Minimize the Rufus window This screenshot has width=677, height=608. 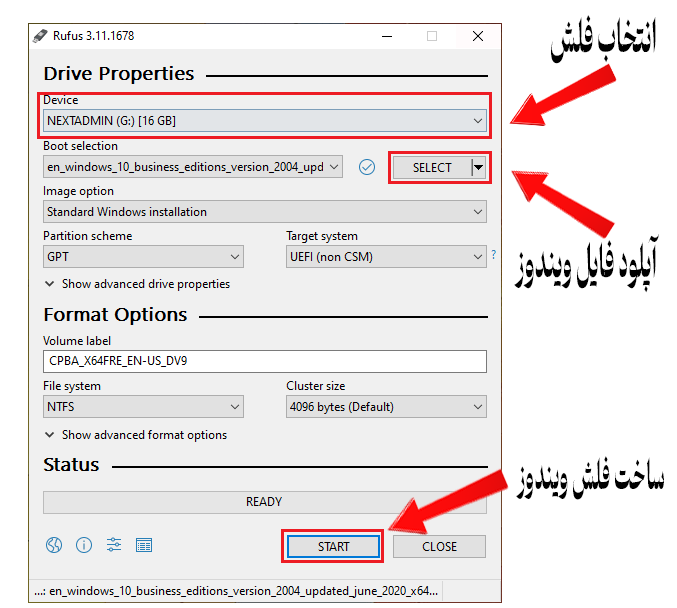tap(387, 36)
